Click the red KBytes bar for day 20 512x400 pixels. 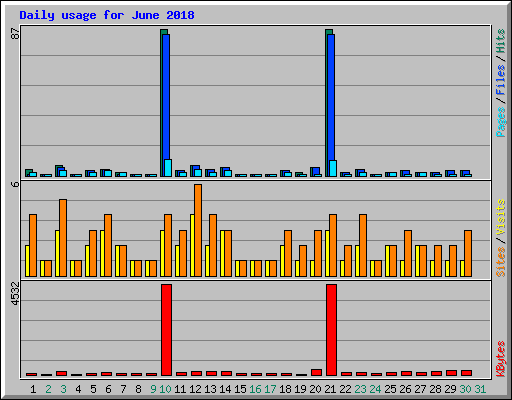coord(316,373)
